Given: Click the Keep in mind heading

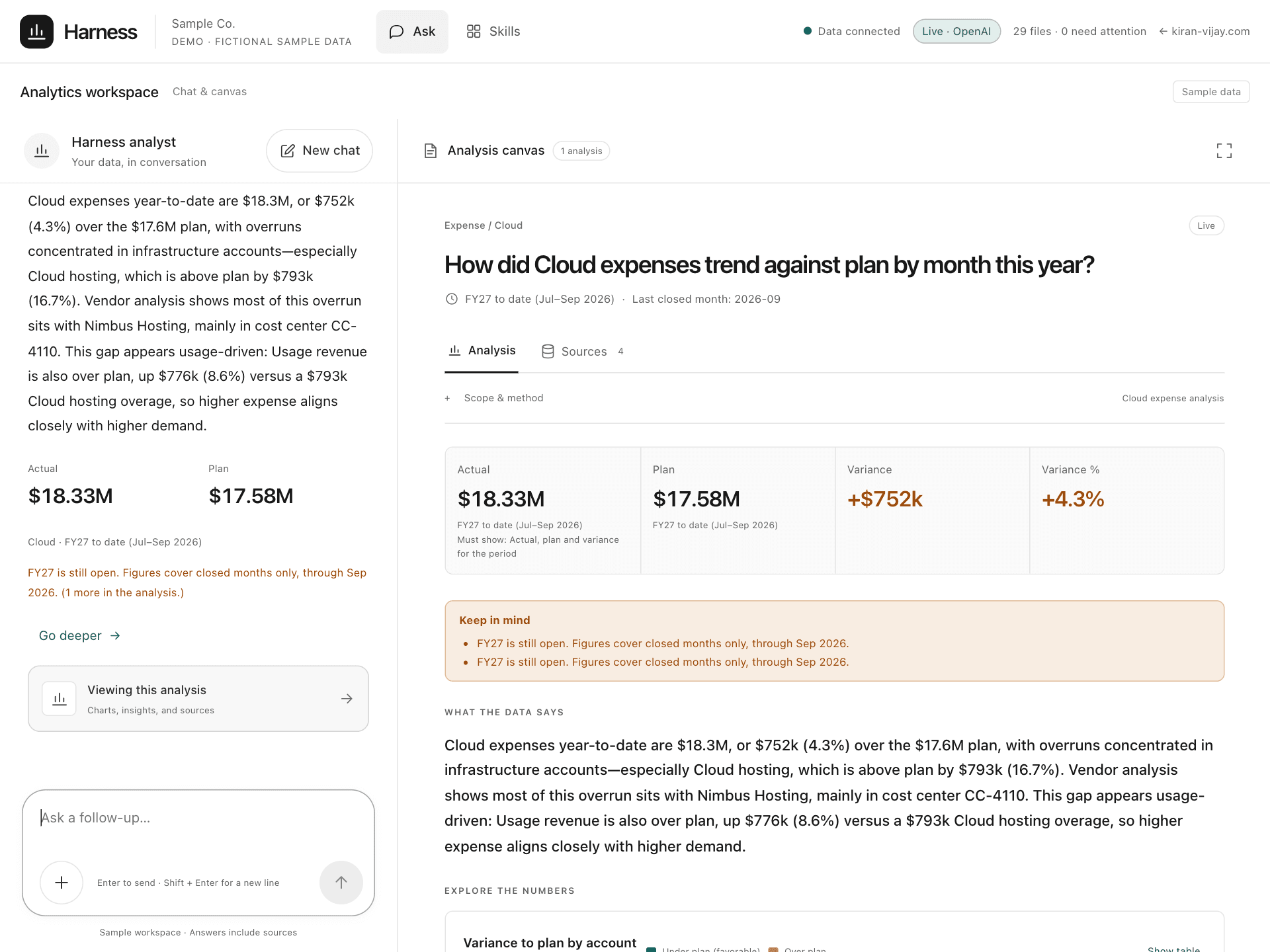Looking at the screenshot, I should point(495,620).
